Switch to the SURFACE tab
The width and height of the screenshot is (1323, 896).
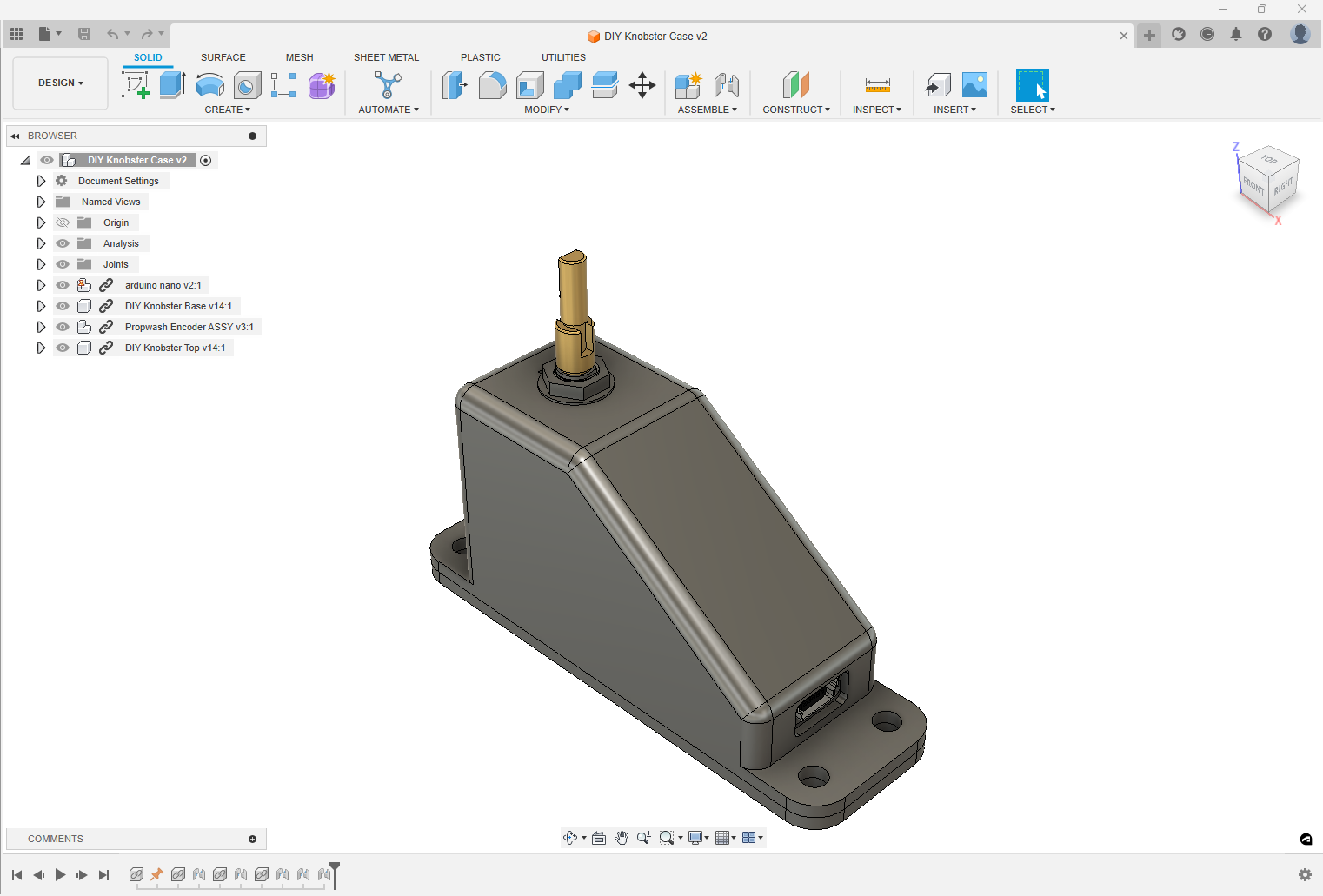[x=223, y=57]
